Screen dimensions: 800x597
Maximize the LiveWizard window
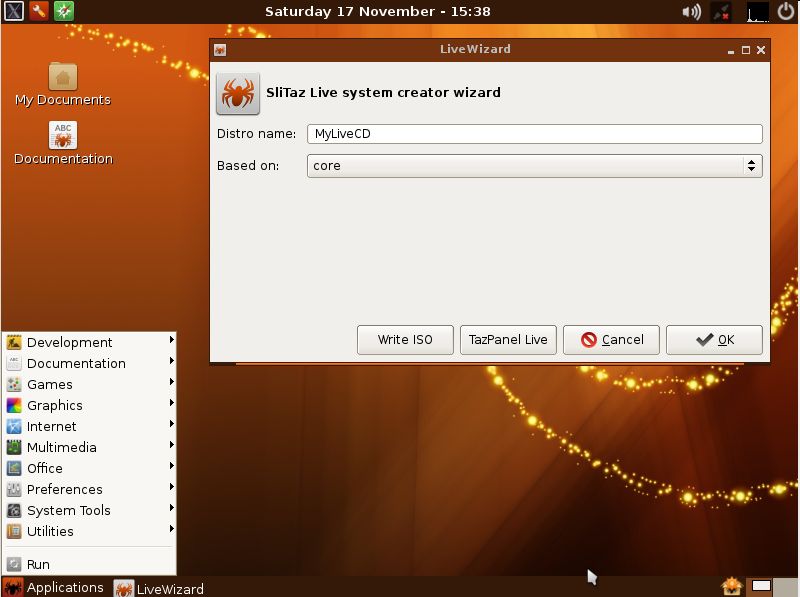746,50
